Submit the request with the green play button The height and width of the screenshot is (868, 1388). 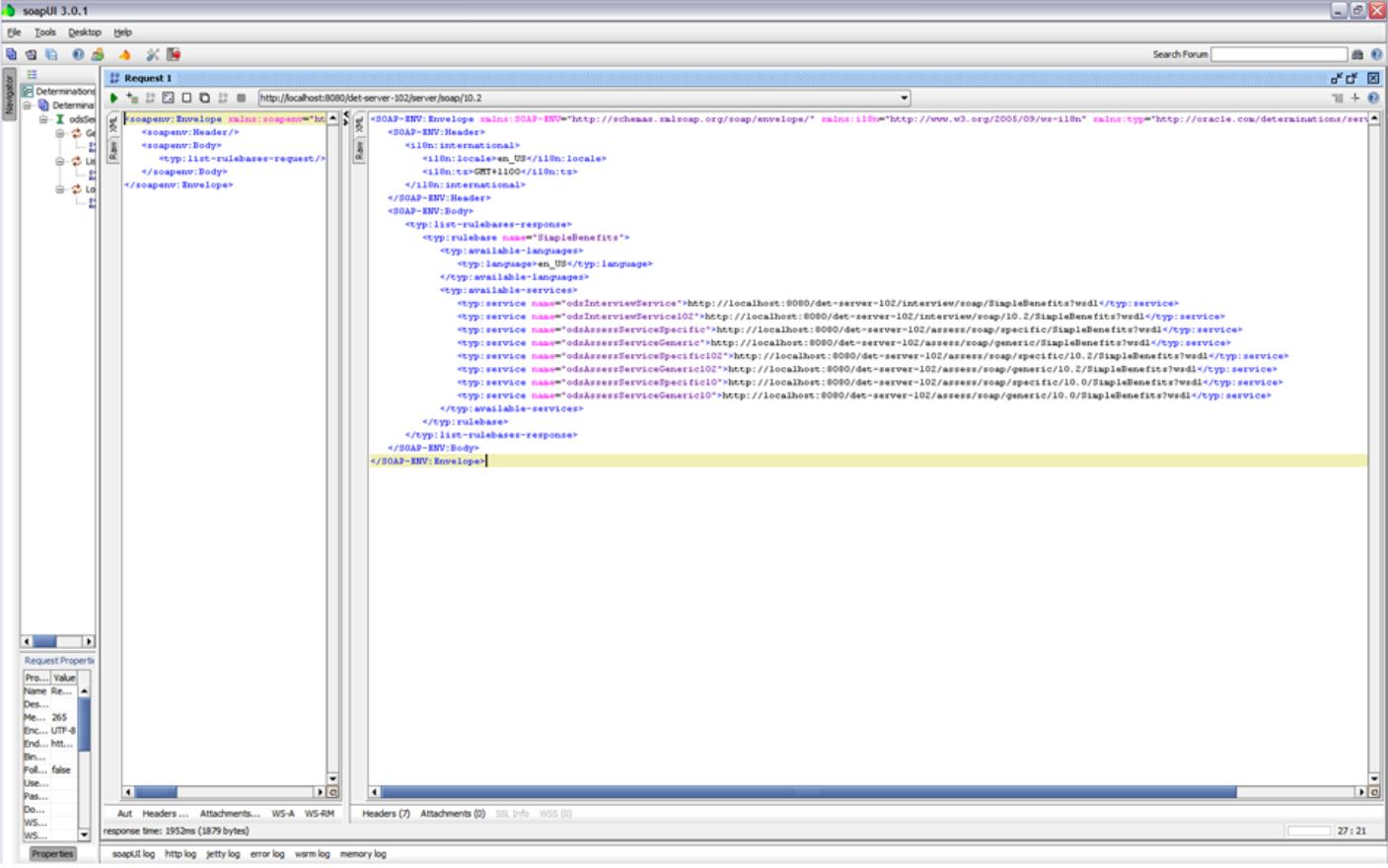[113, 99]
